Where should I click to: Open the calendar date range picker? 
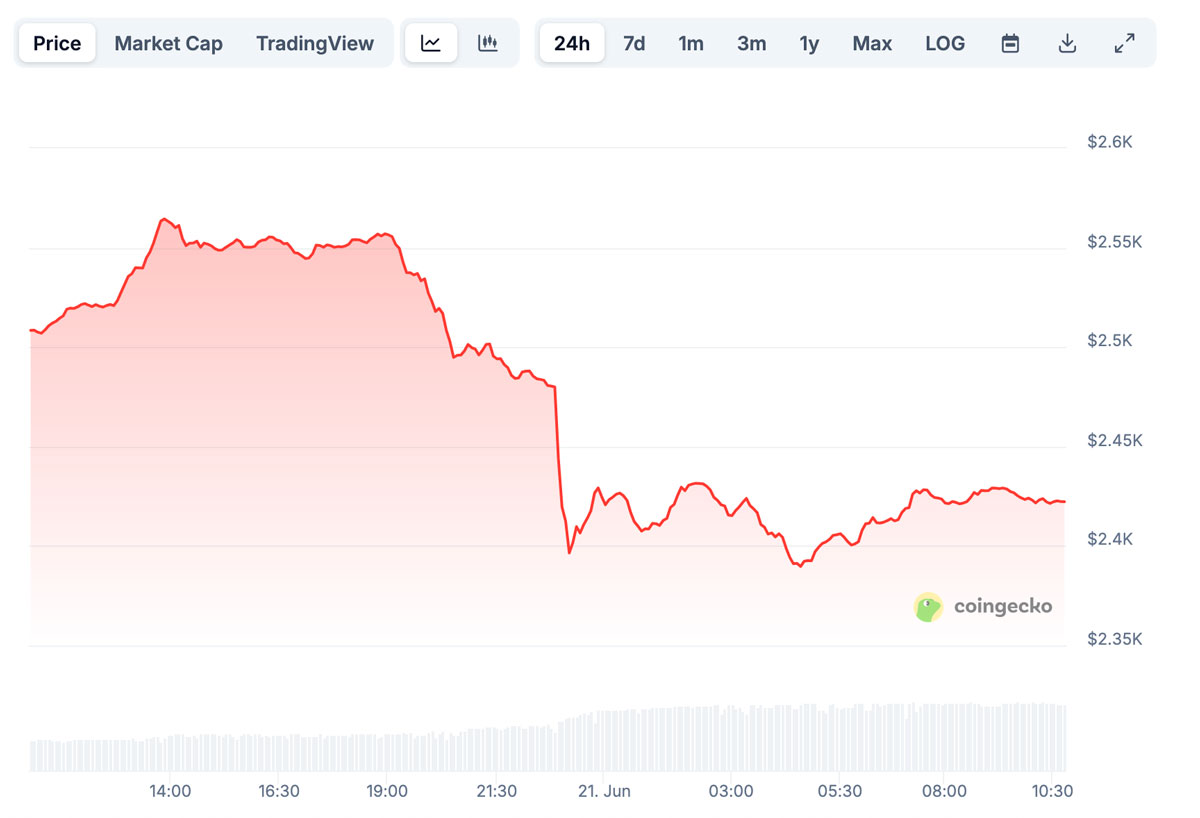pos(1010,43)
